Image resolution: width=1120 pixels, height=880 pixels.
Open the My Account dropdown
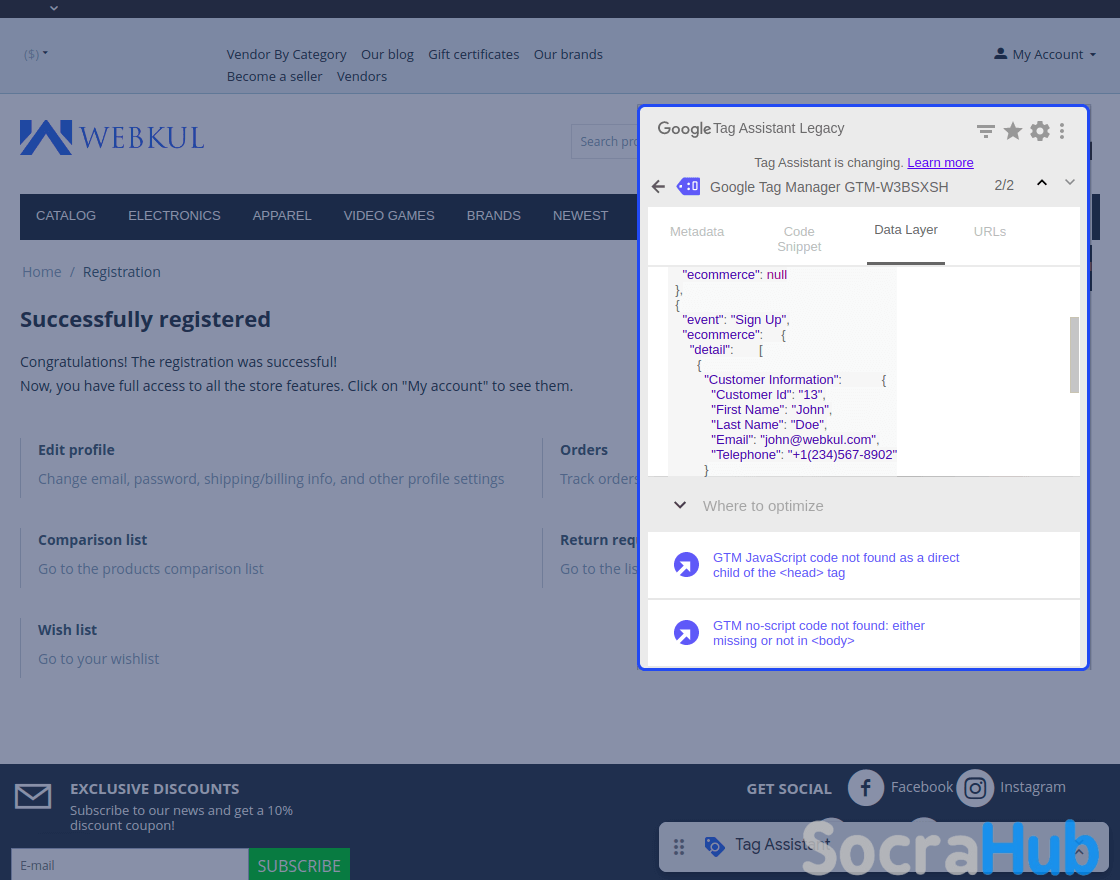pos(1045,54)
